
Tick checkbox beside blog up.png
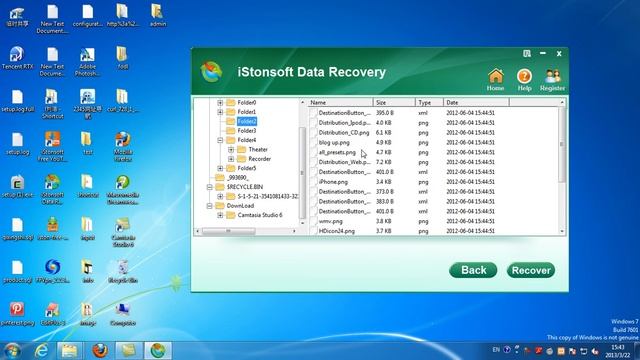pyautogui.click(x=313, y=142)
